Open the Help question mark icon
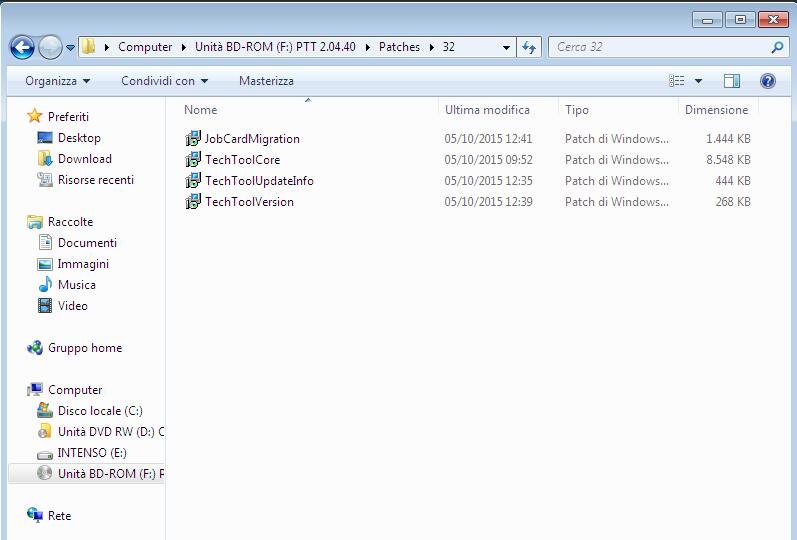The height and width of the screenshot is (540, 797). point(768,80)
